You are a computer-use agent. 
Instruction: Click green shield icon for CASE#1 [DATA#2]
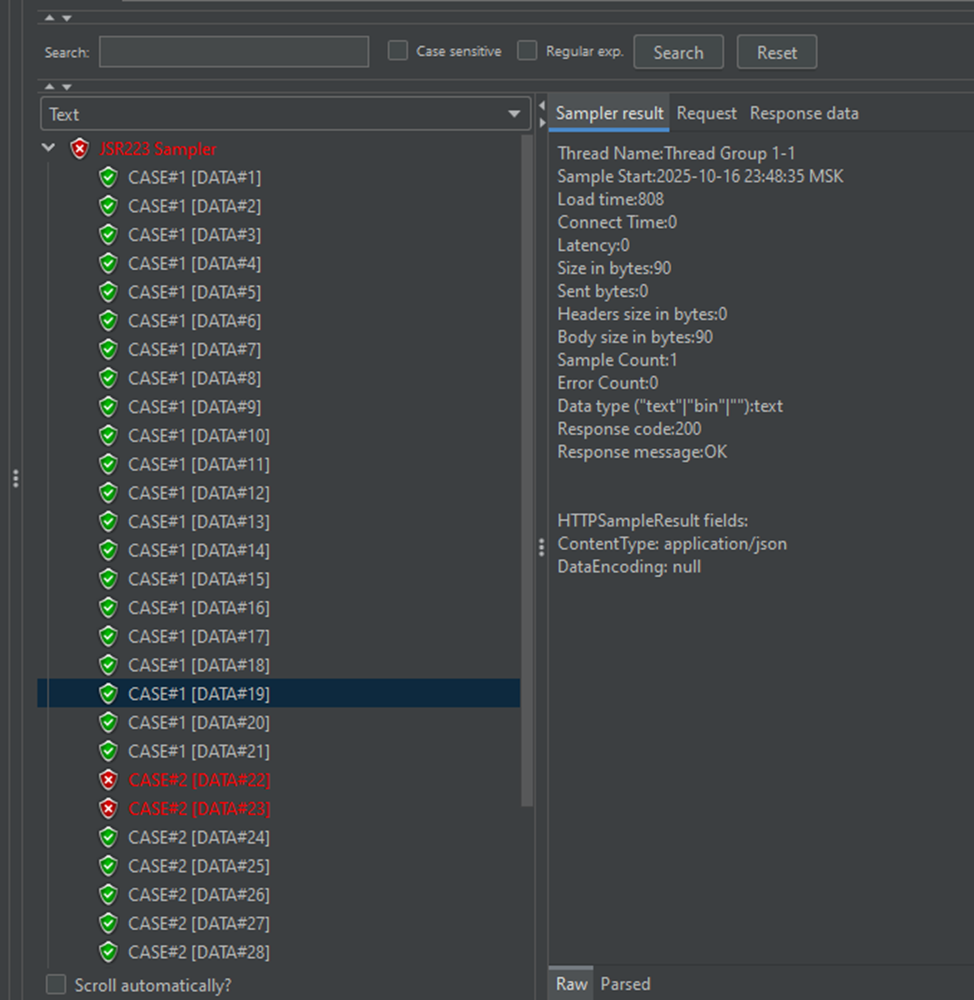(x=108, y=207)
